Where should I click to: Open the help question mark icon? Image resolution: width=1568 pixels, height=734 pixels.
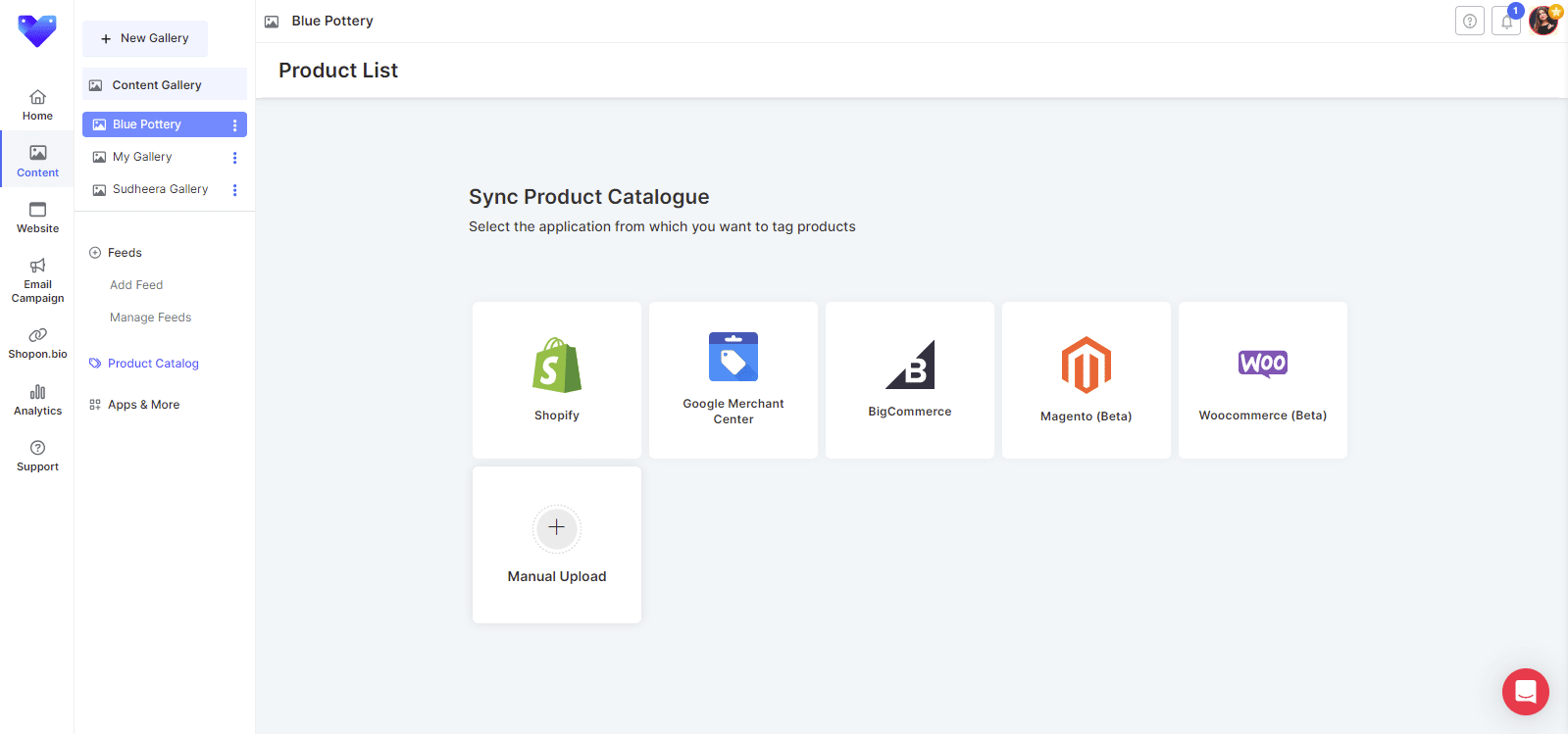(x=1469, y=22)
